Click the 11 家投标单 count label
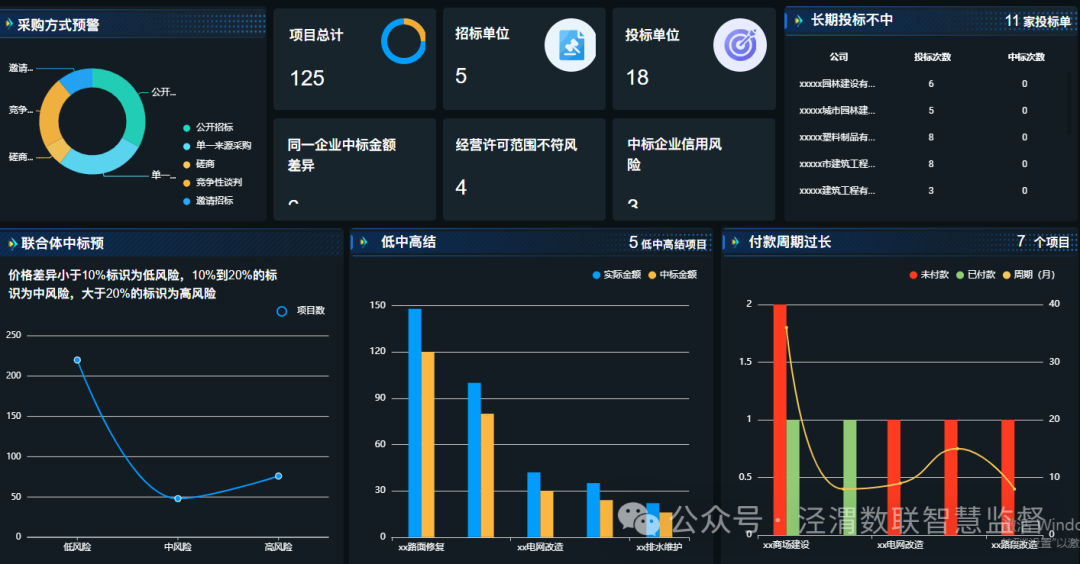Image resolution: width=1080 pixels, height=564 pixels. click(1037, 21)
